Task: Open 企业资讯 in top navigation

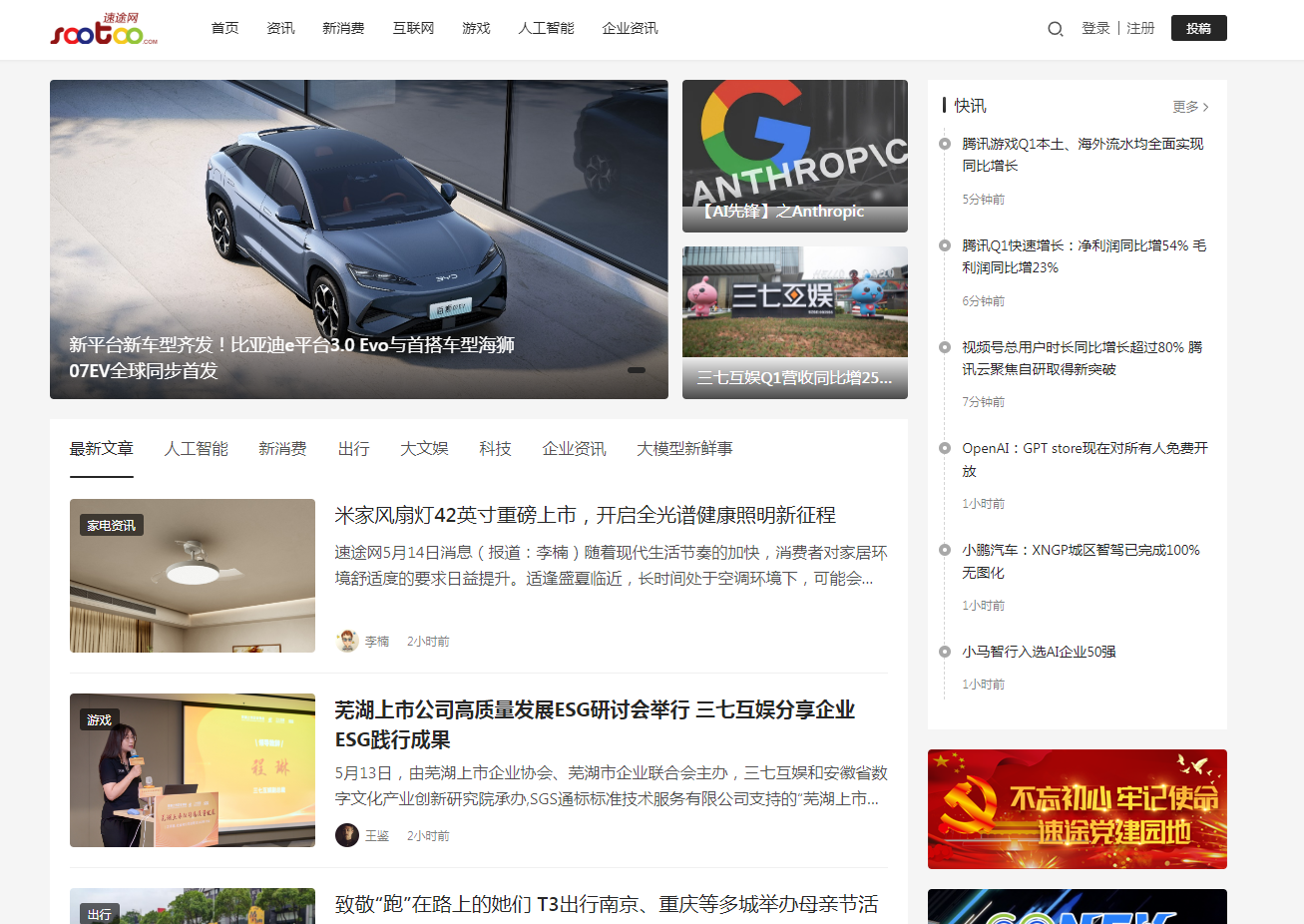Action: (630, 28)
